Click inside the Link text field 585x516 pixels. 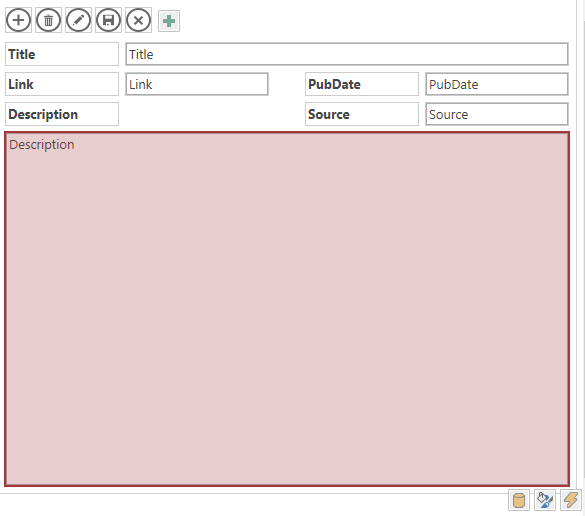pyautogui.click(x=197, y=84)
